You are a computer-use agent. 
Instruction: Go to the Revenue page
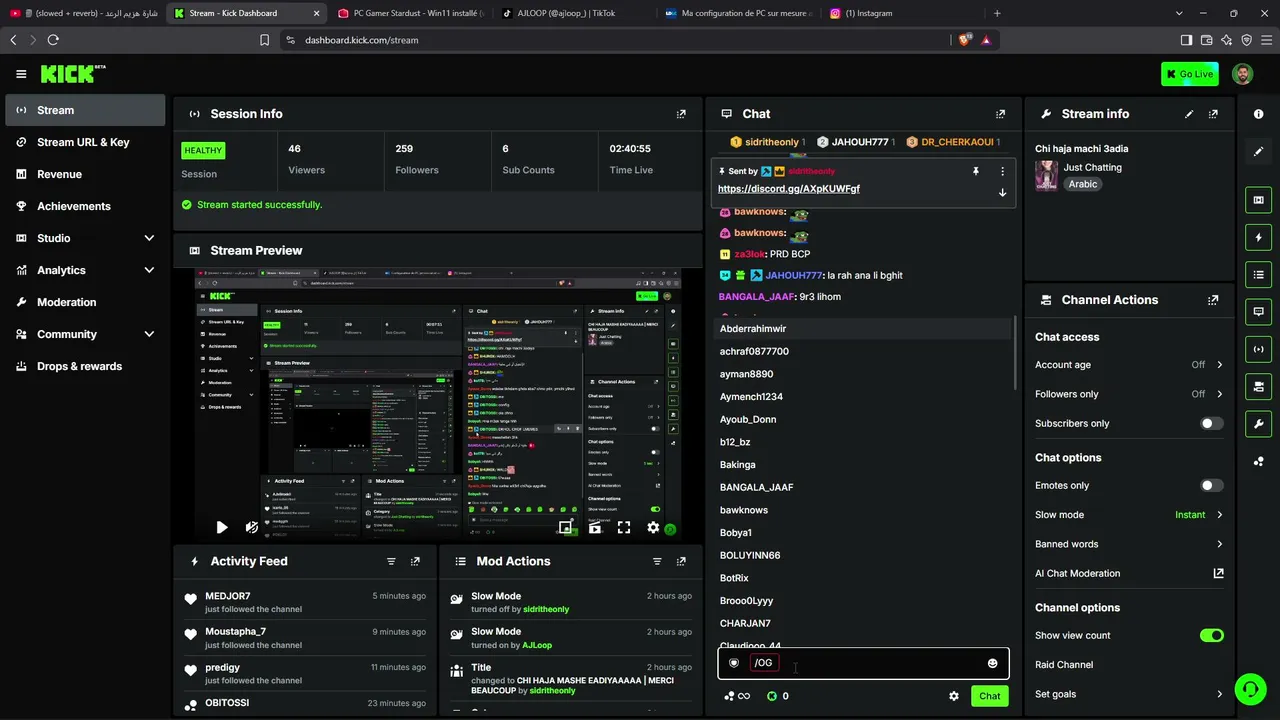85,174
